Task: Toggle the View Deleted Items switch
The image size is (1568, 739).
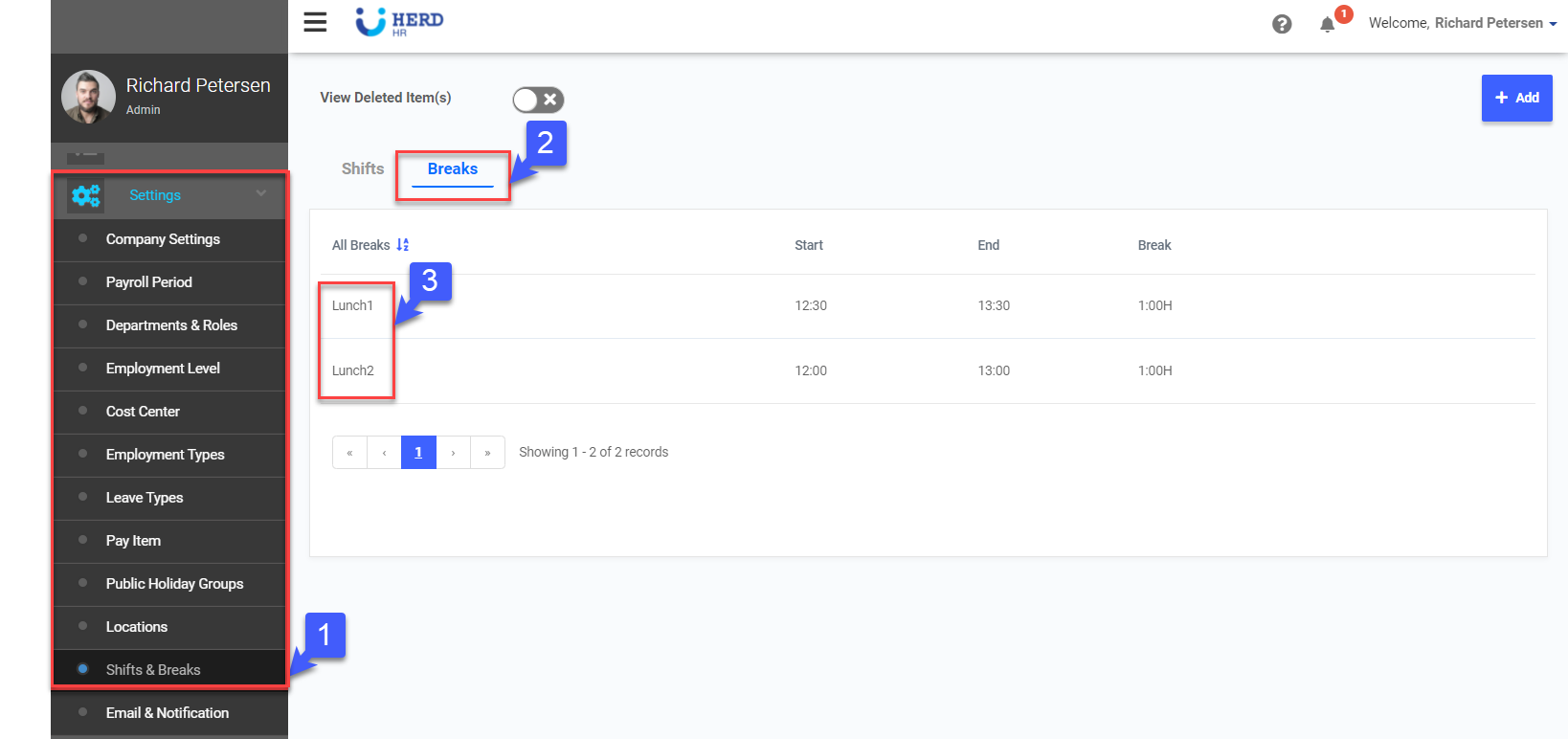Action: click(538, 100)
